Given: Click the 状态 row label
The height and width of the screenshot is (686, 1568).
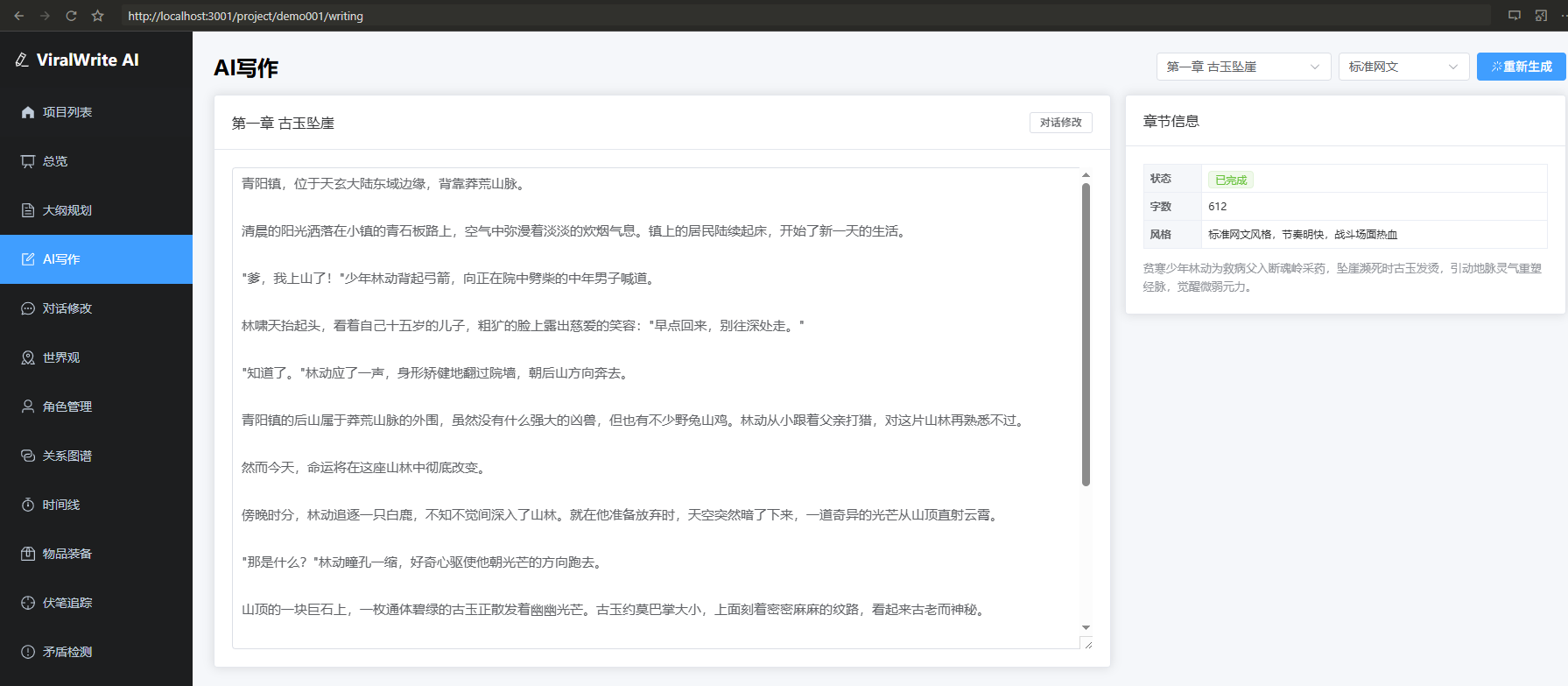Looking at the screenshot, I should pos(1161,179).
